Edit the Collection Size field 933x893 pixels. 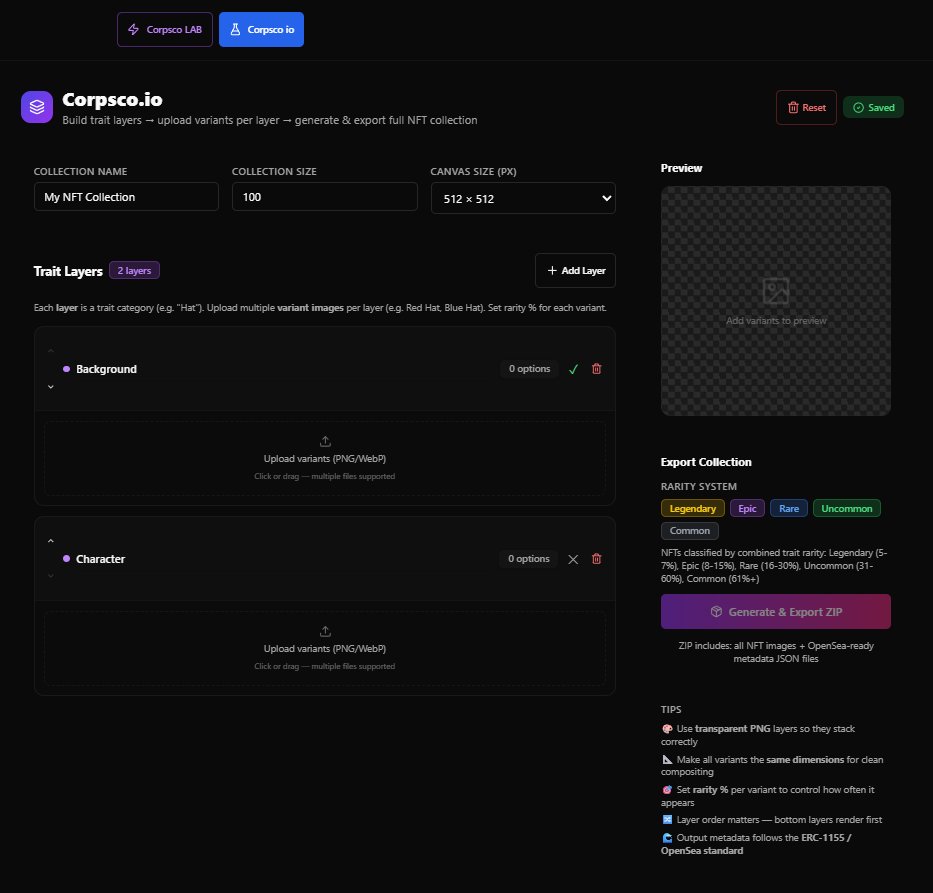point(324,197)
